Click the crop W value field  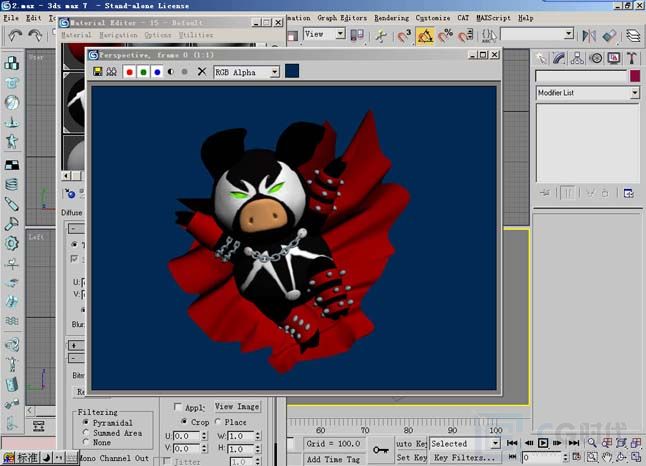tap(241, 436)
